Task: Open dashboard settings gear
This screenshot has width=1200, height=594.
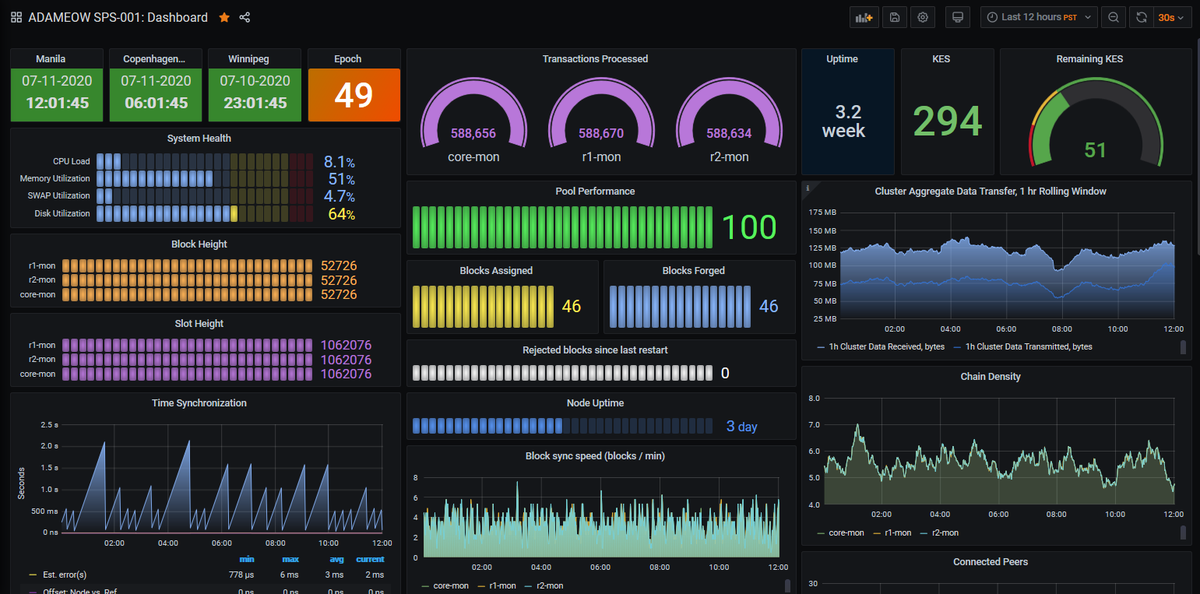Action: click(923, 17)
